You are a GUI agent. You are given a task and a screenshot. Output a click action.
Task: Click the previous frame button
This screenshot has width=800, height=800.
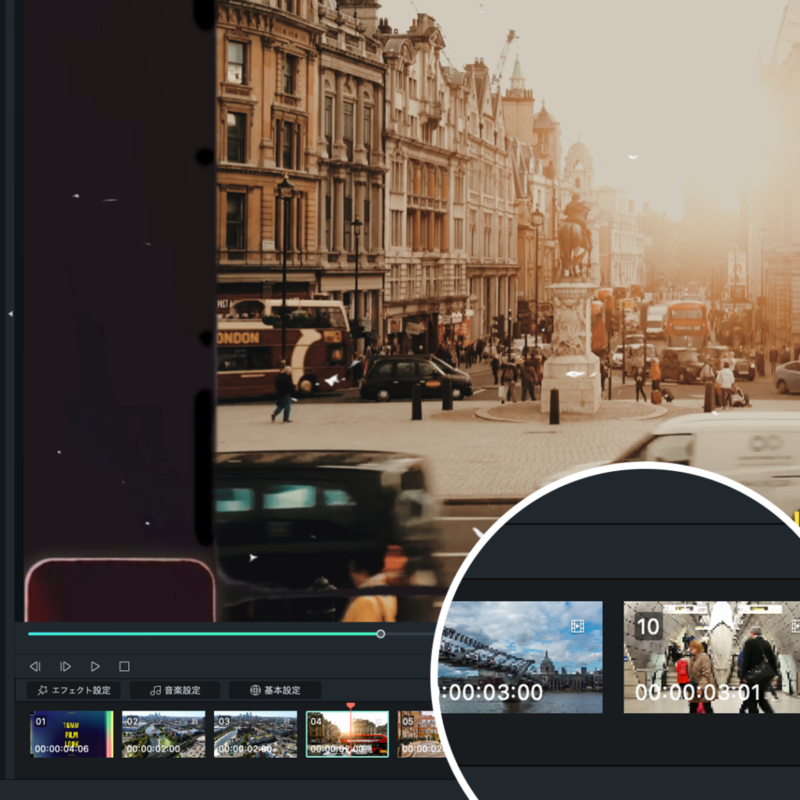click(x=35, y=666)
